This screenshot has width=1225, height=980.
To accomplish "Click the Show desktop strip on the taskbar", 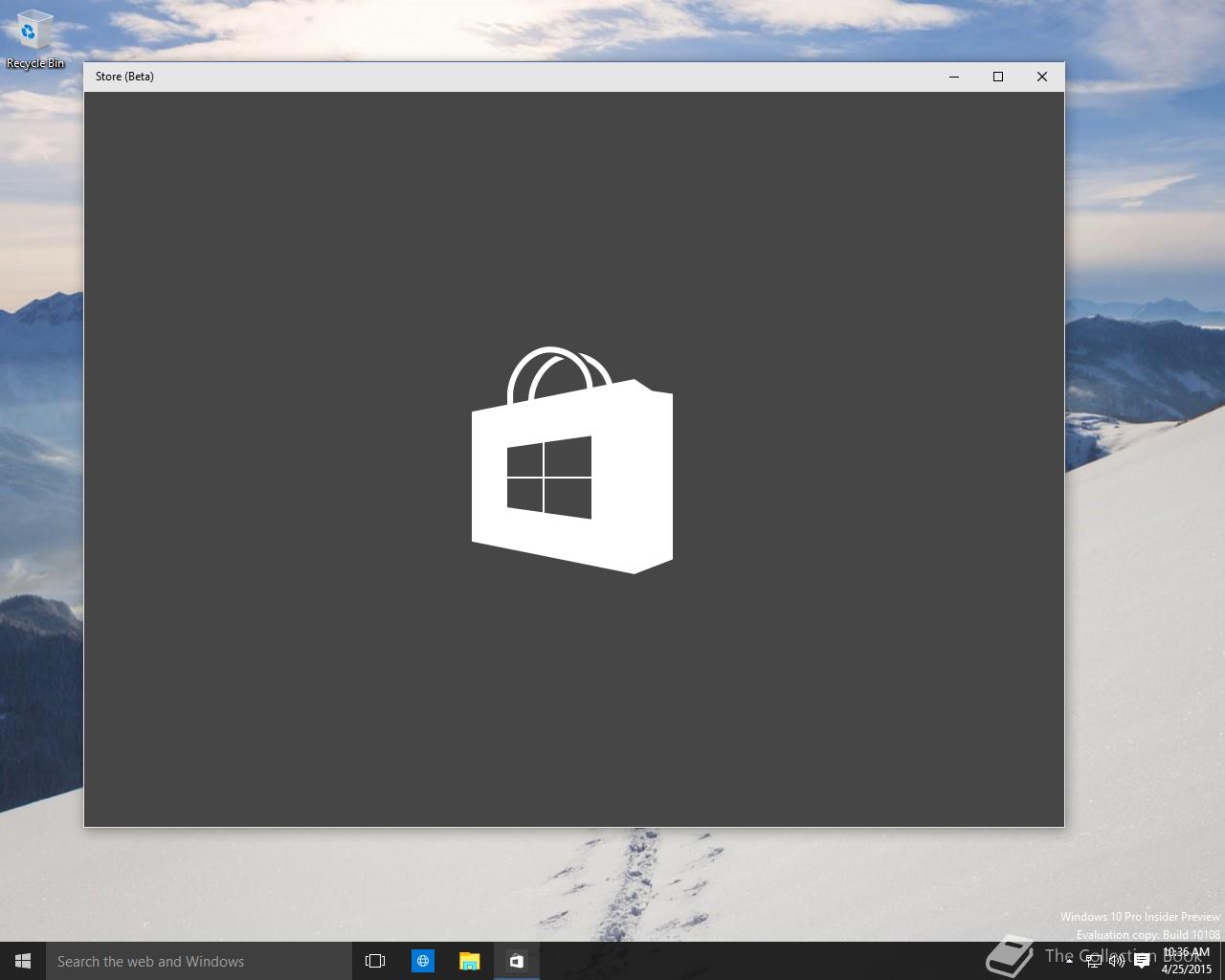I will tap(1222, 961).
